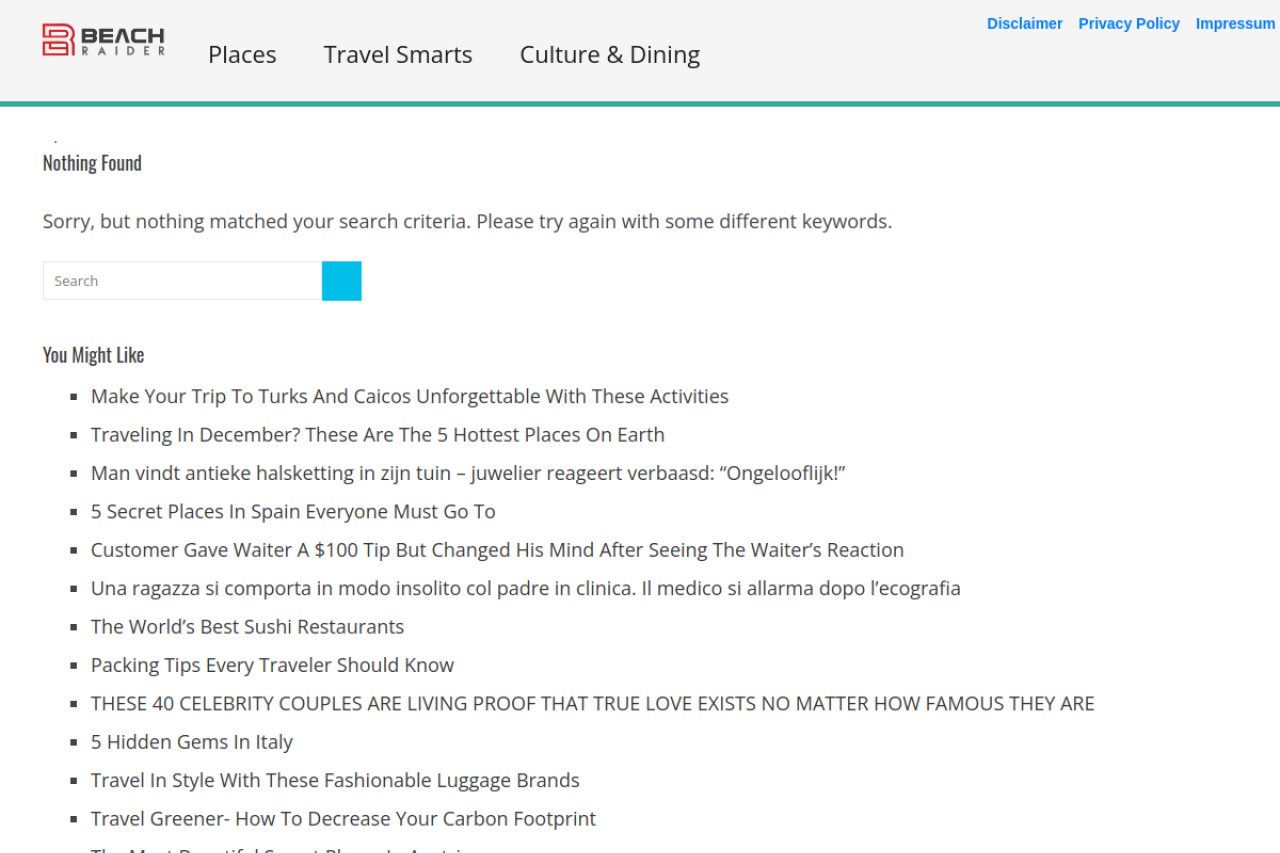The image size is (1280, 853).
Task: Open the $100 tip waiter story
Action: point(497,550)
